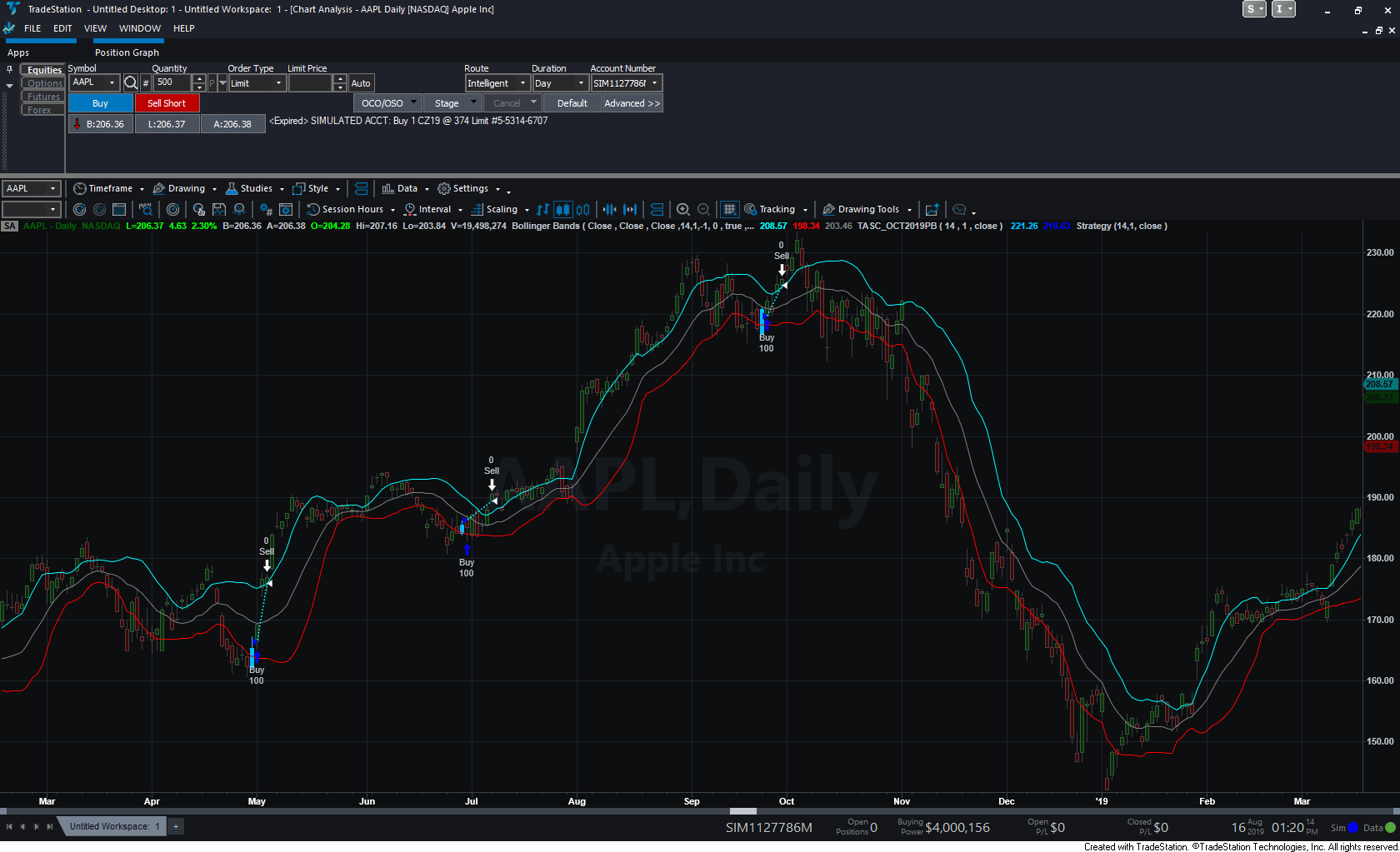Select hollow candlestick chart style icon
The image size is (1400, 852).
click(x=583, y=210)
